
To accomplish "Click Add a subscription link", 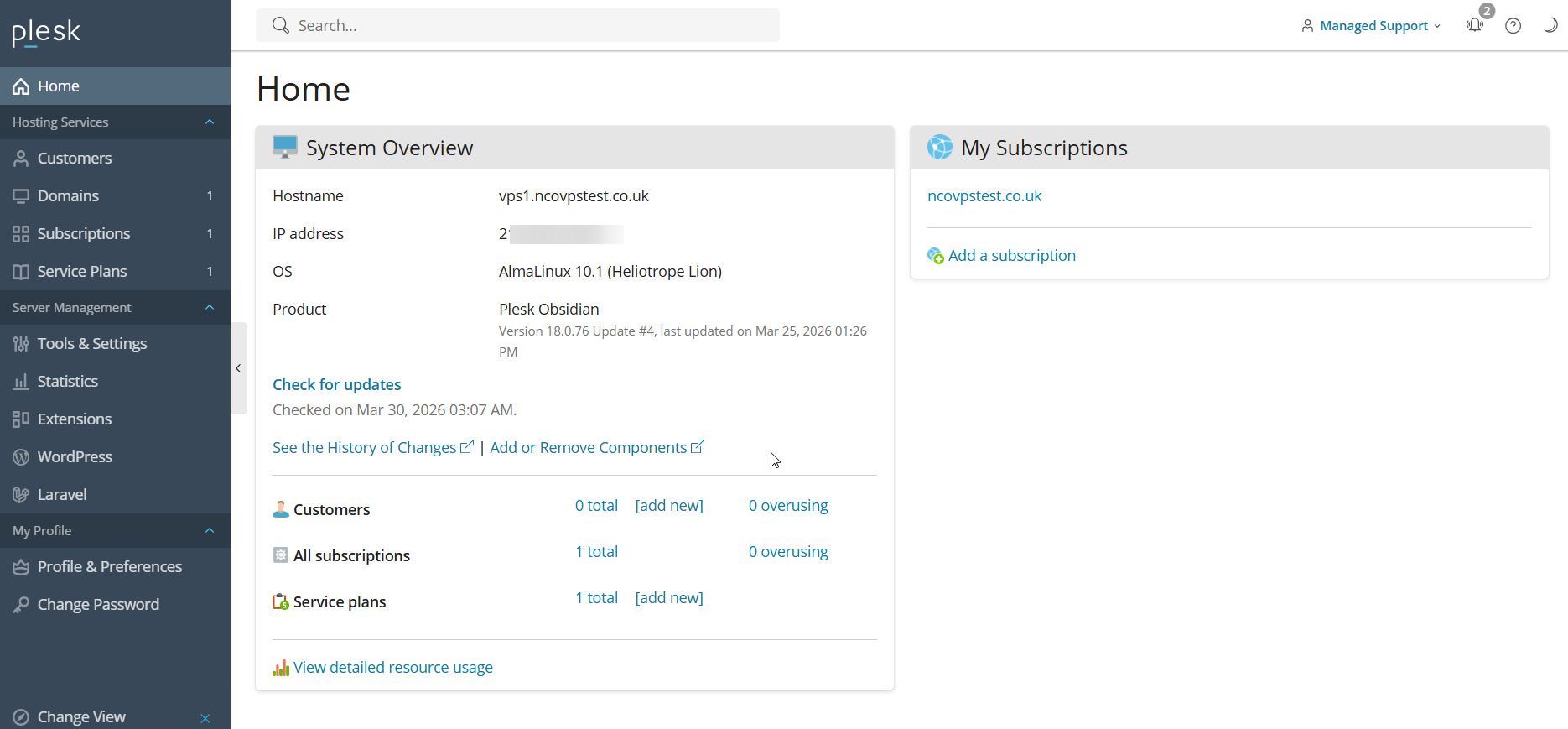I will point(1012,256).
